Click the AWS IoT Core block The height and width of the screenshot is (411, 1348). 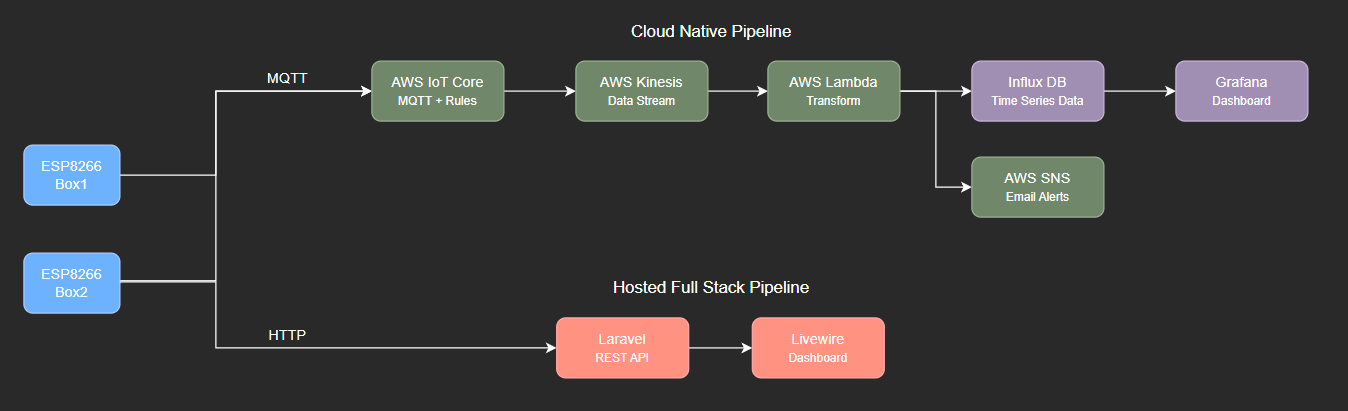point(438,91)
